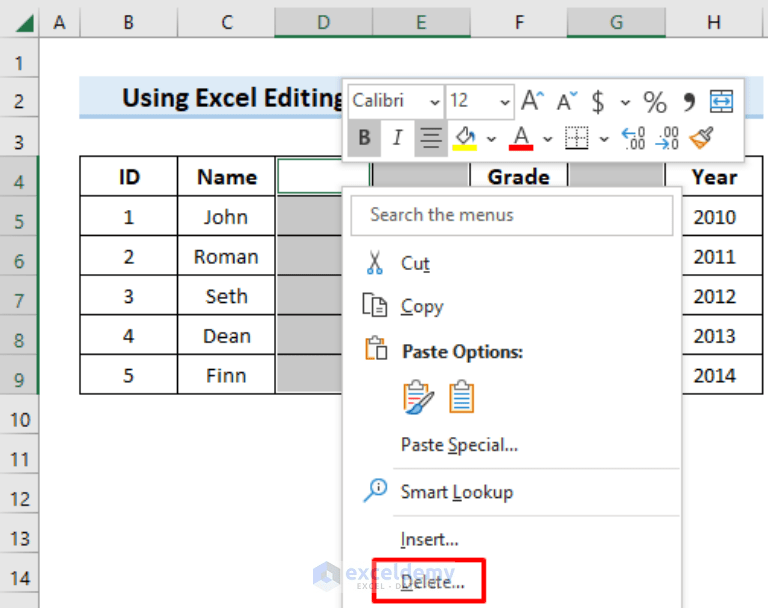Select column C header
The image size is (768, 608).
pyautogui.click(x=226, y=22)
